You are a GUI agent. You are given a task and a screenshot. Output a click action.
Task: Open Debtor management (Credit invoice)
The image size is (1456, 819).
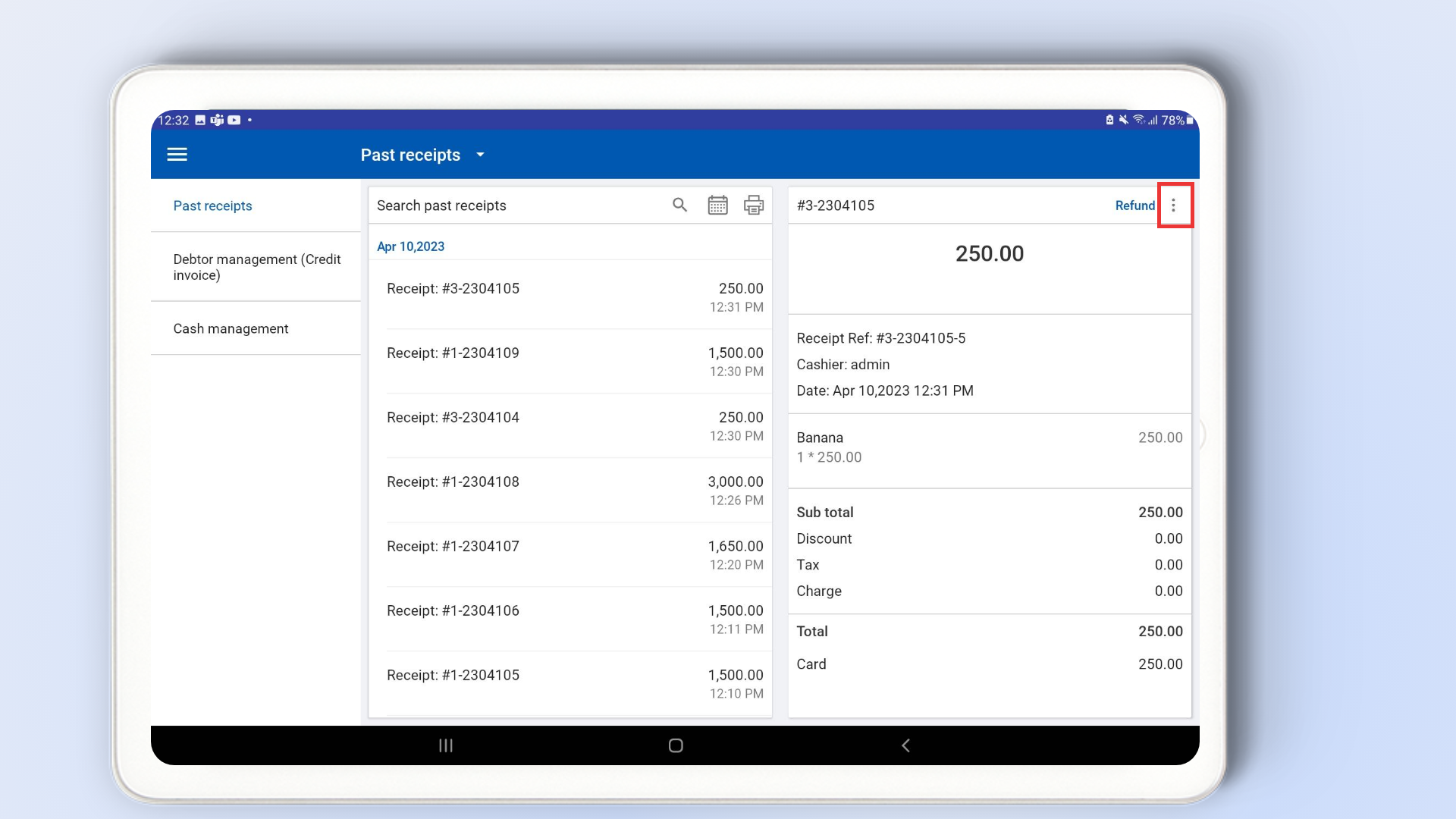click(256, 267)
